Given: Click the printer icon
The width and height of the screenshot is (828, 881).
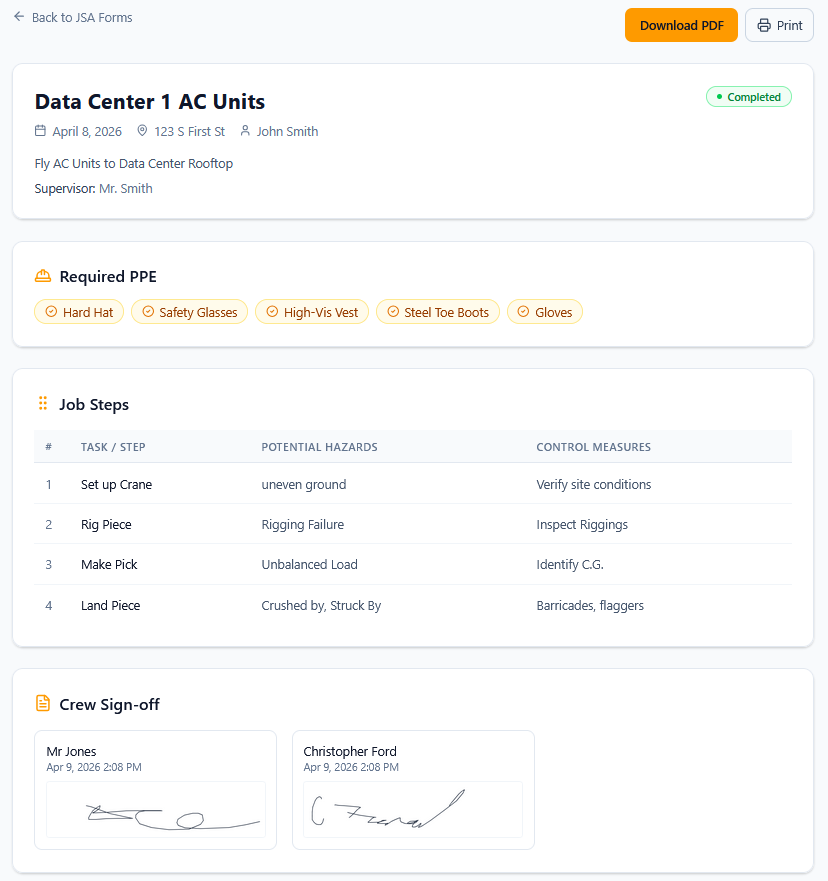Looking at the screenshot, I should click(764, 25).
